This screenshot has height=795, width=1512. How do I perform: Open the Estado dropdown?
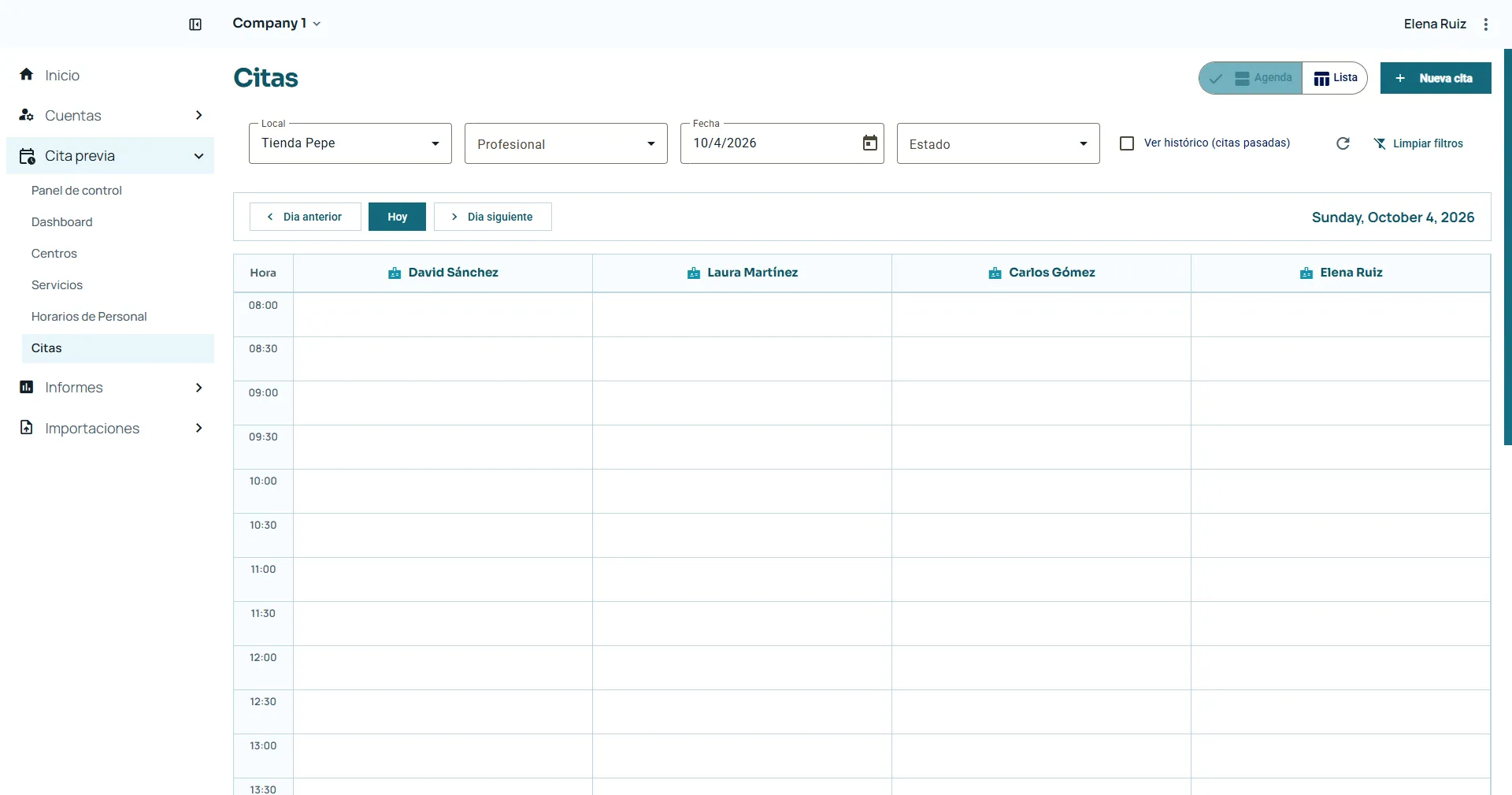pyautogui.click(x=999, y=143)
